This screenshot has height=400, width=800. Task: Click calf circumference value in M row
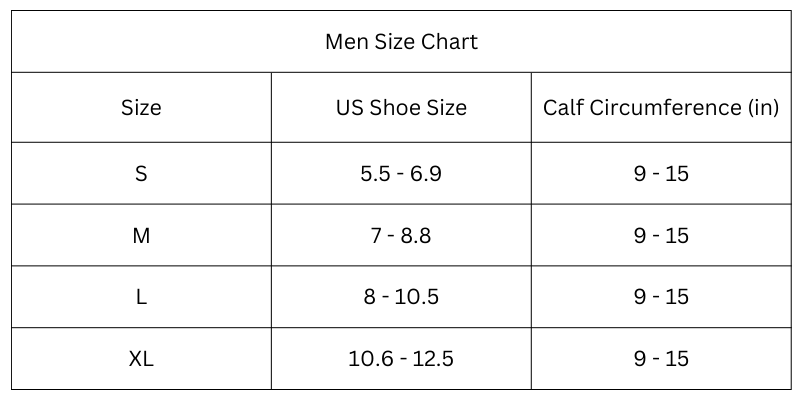click(x=661, y=236)
